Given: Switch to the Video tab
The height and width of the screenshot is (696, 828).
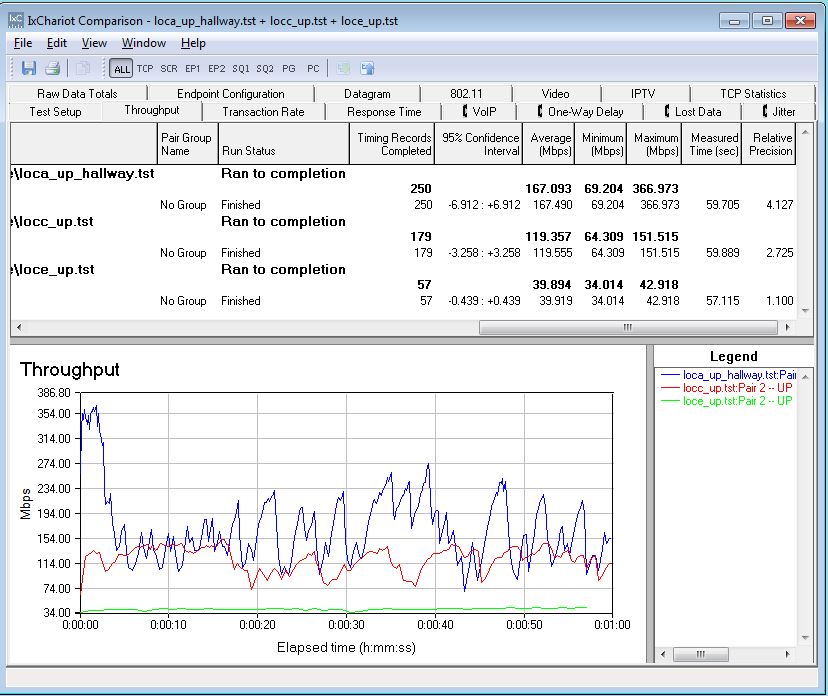Looking at the screenshot, I should 556,93.
